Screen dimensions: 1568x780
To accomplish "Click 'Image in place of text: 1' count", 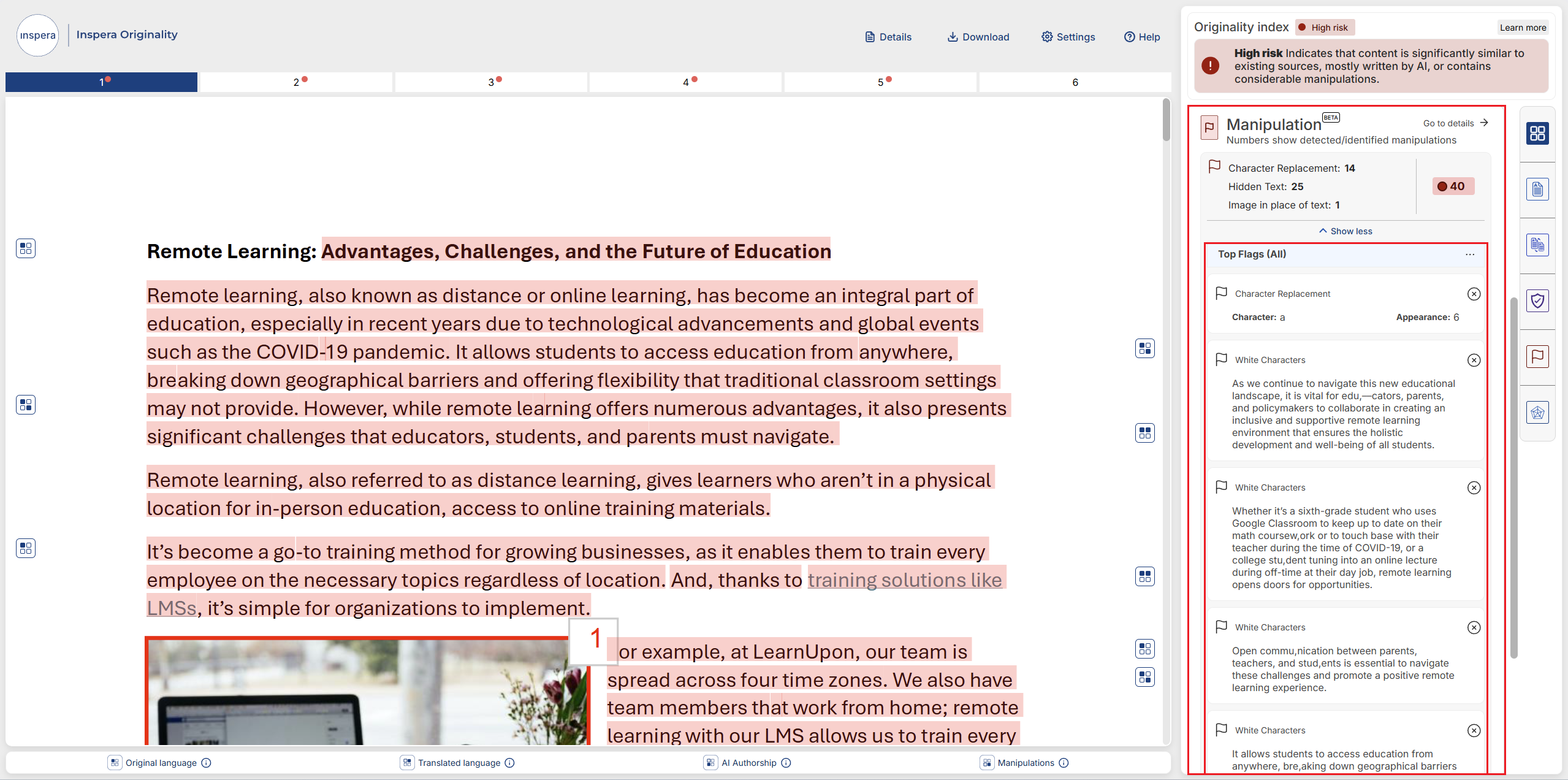I will 1284,205.
